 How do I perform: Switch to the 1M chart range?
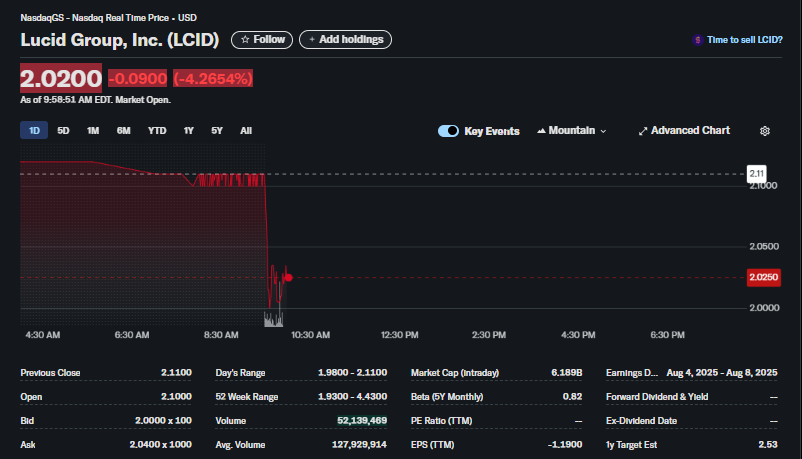click(93, 130)
